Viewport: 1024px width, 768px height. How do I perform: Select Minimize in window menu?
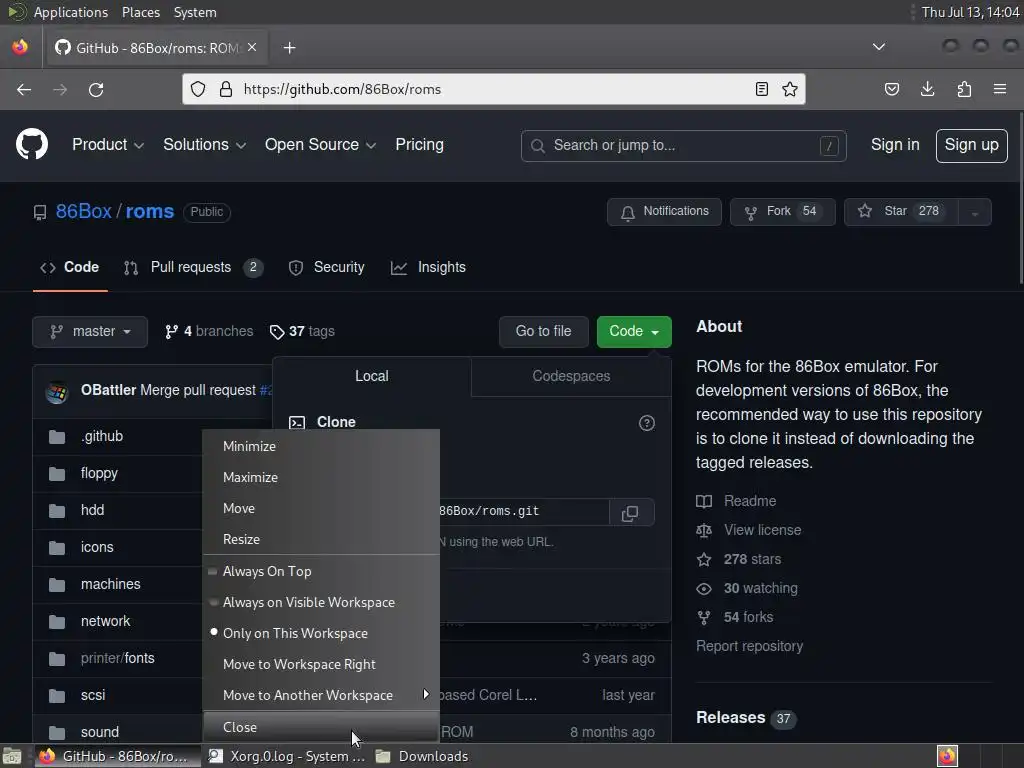point(321,446)
